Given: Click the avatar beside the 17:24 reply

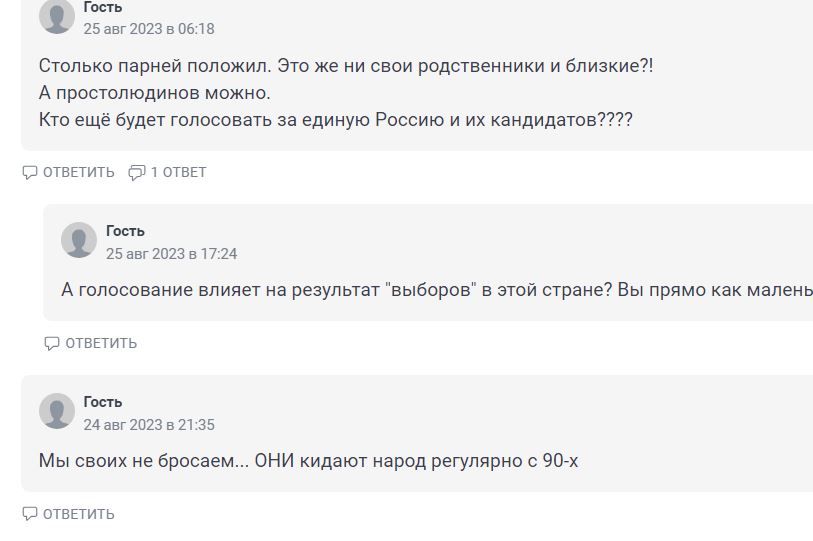Looking at the screenshot, I should [x=79, y=241].
